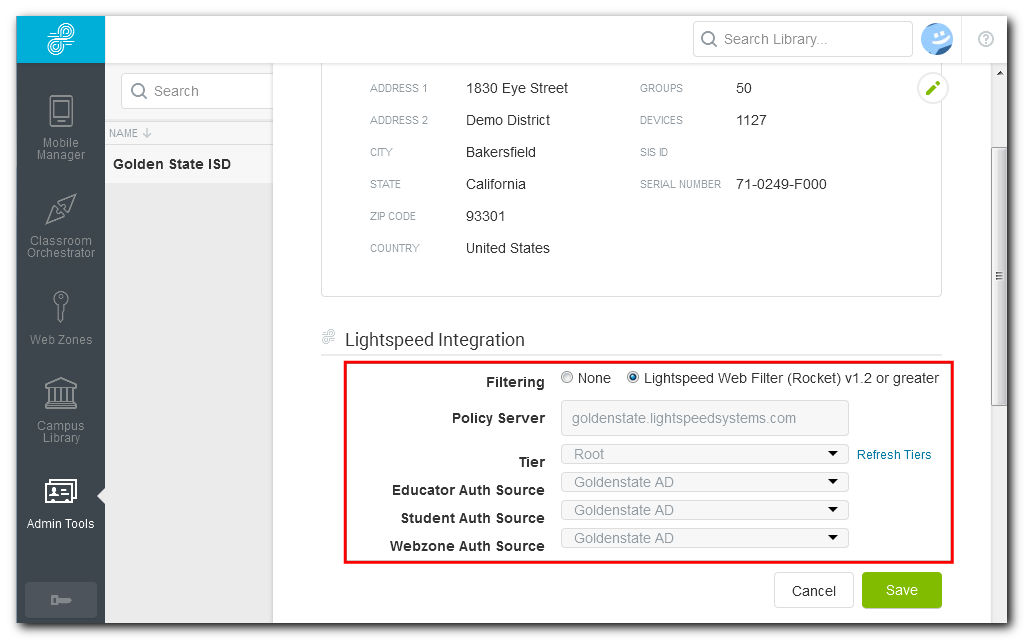This screenshot has width=1024, height=640.
Task: Open Mobile Manager from the sidebar
Action: (x=61, y=127)
